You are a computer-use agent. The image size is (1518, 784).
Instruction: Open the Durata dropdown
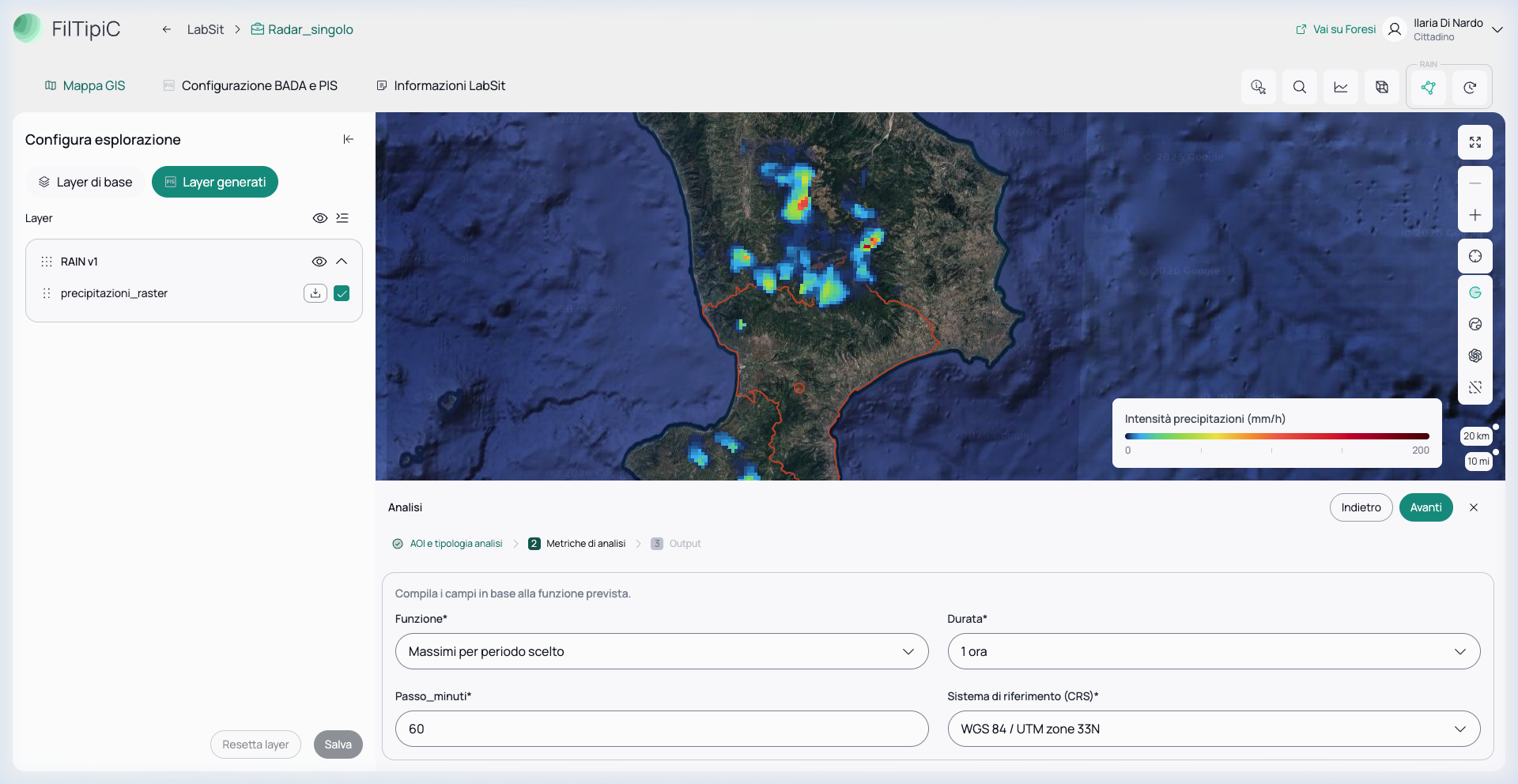pos(1214,651)
